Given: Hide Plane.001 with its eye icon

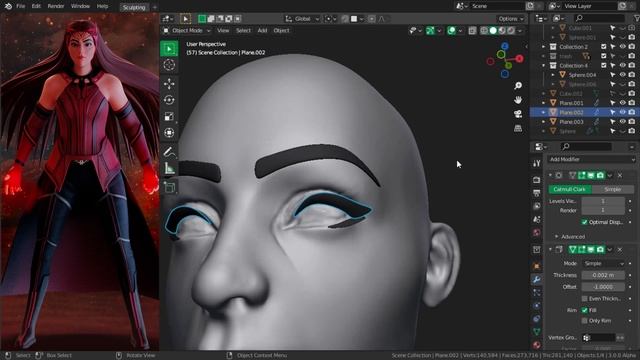Looking at the screenshot, I should (x=622, y=103).
